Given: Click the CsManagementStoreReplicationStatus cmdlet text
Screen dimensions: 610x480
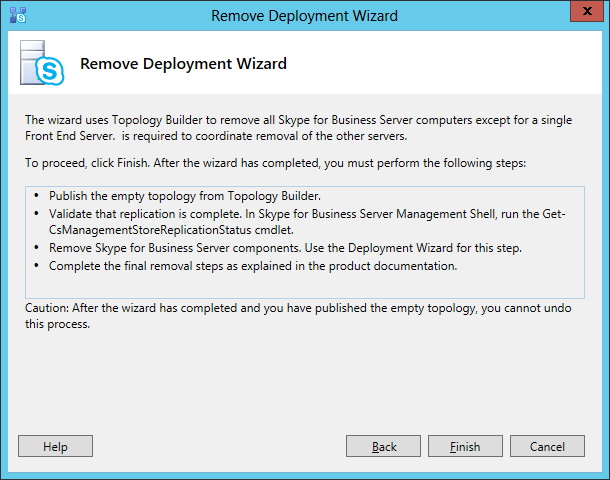Looking at the screenshot, I should point(171,230).
